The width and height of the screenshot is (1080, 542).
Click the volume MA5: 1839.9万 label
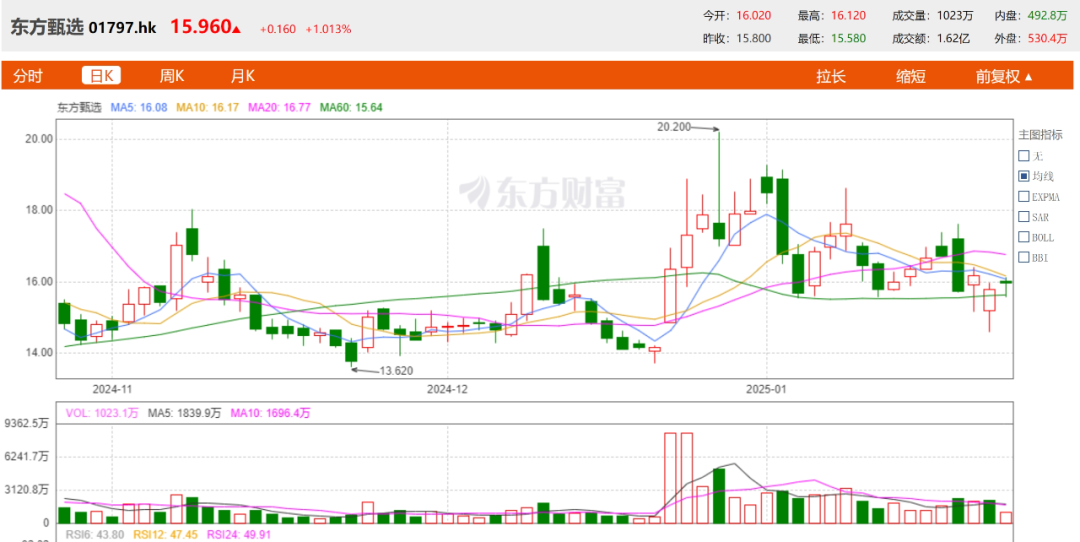point(185,413)
